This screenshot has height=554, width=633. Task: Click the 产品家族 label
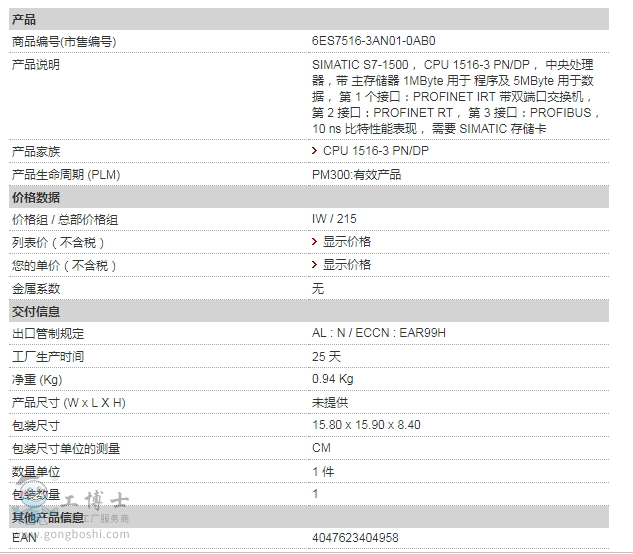pyautogui.click(x=36, y=152)
